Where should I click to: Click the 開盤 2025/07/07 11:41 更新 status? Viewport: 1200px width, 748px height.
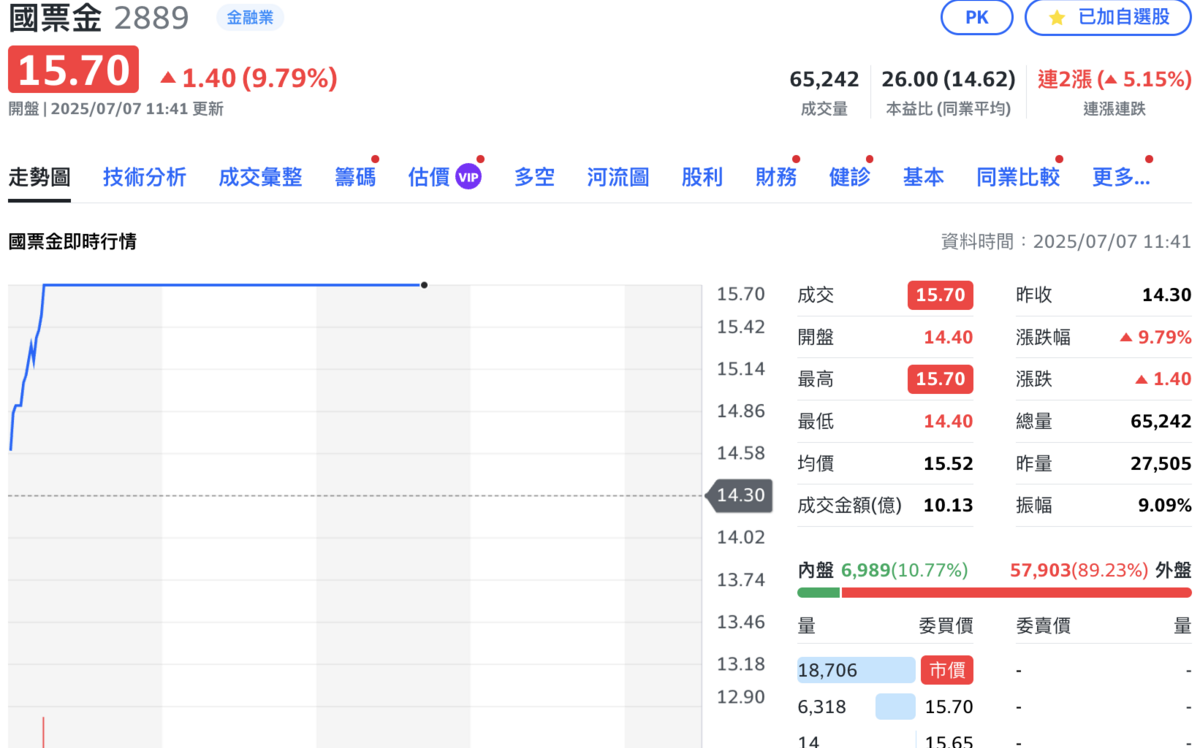pos(116,109)
